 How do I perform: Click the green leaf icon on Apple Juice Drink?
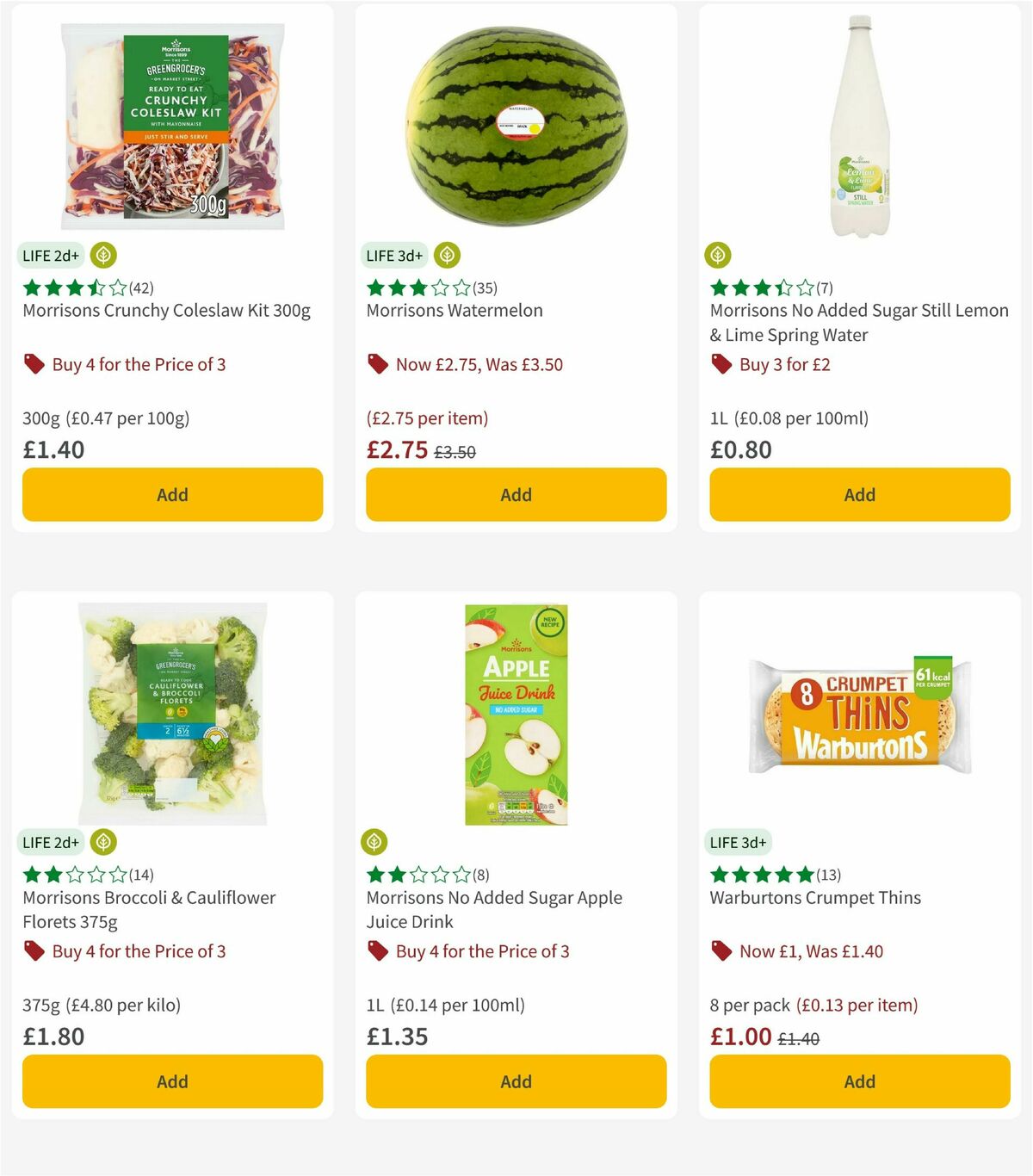[374, 841]
